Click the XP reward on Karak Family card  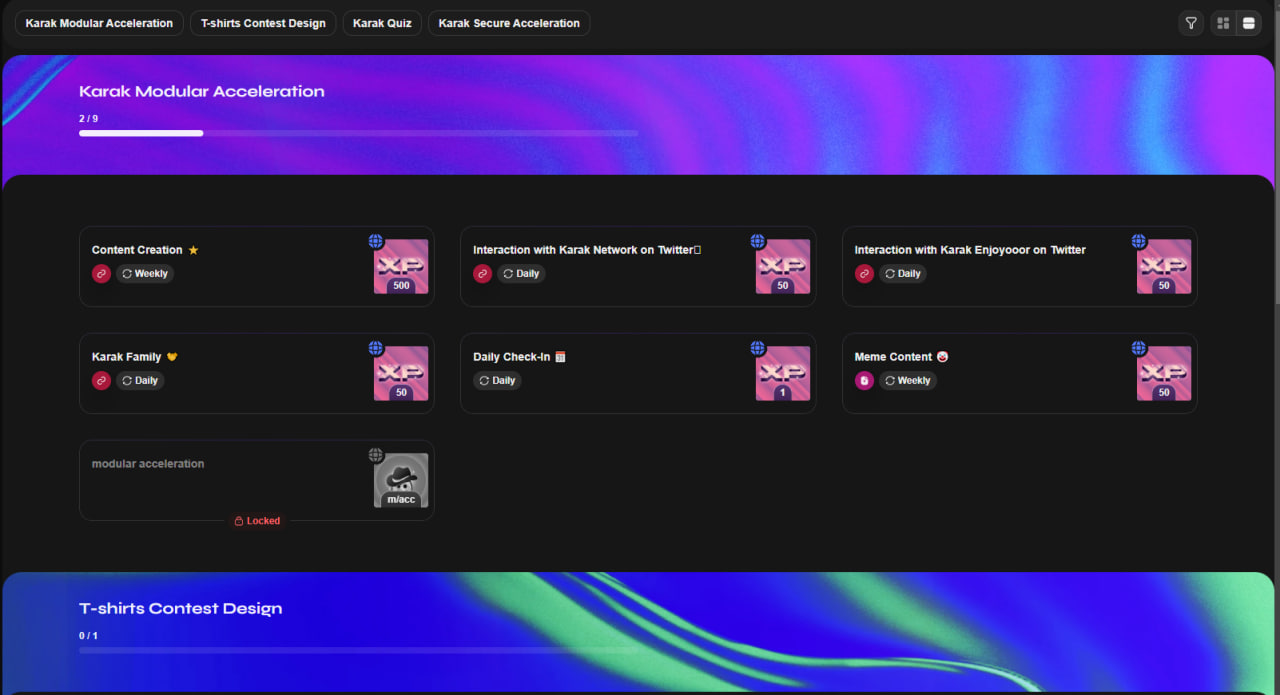(x=401, y=373)
